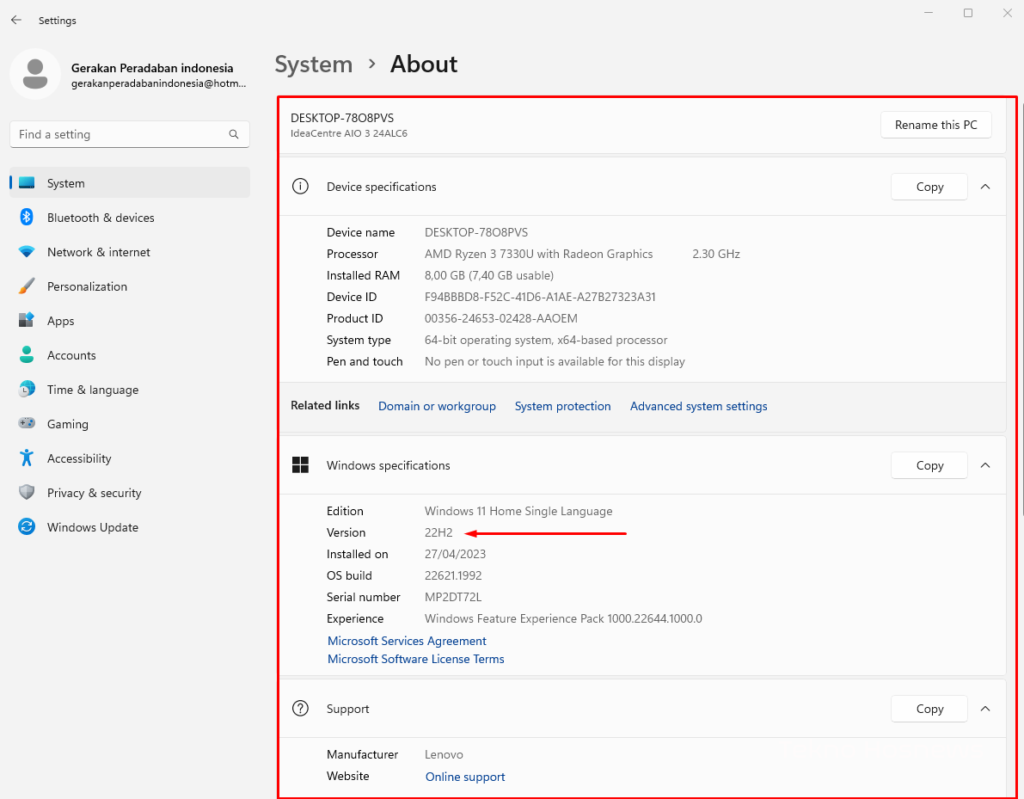Click the search magnifier icon
1024x799 pixels.
coord(234,134)
